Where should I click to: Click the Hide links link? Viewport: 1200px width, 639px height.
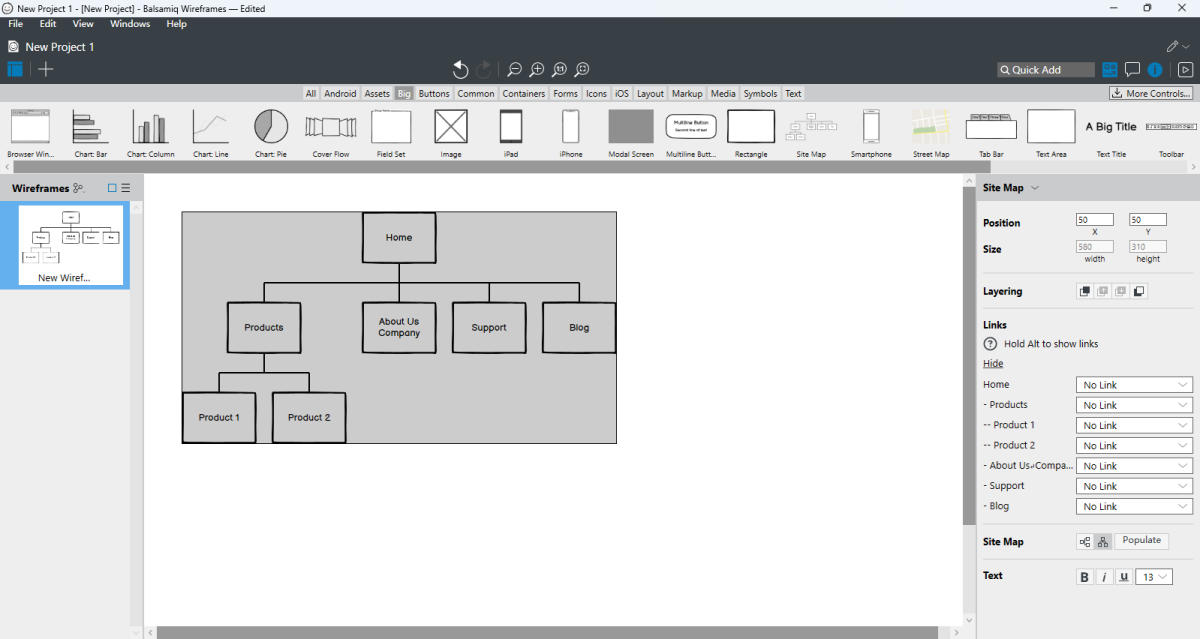point(993,364)
